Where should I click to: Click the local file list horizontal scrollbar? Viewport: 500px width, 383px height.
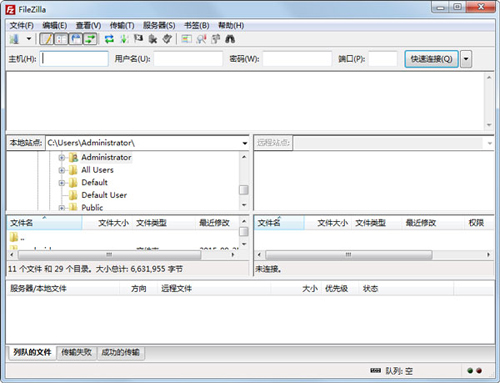click(109, 255)
